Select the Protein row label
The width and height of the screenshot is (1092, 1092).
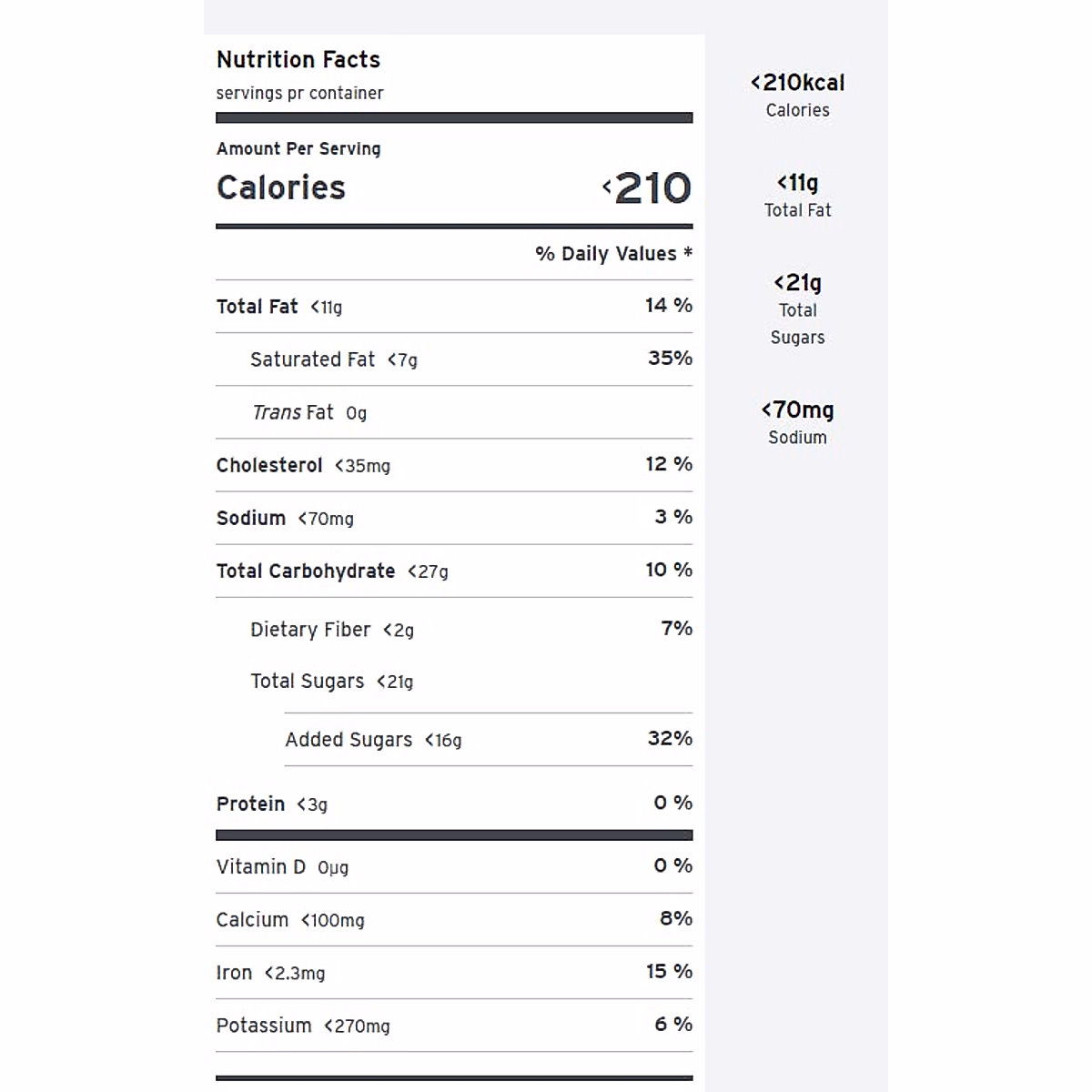tap(250, 804)
